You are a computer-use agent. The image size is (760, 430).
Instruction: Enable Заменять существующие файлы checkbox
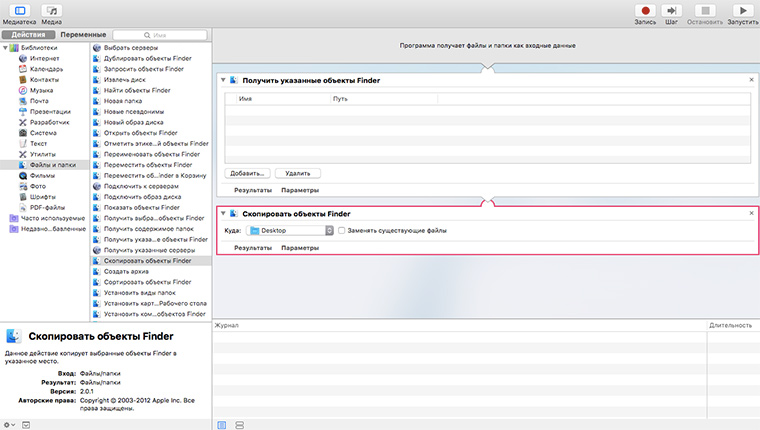342,231
